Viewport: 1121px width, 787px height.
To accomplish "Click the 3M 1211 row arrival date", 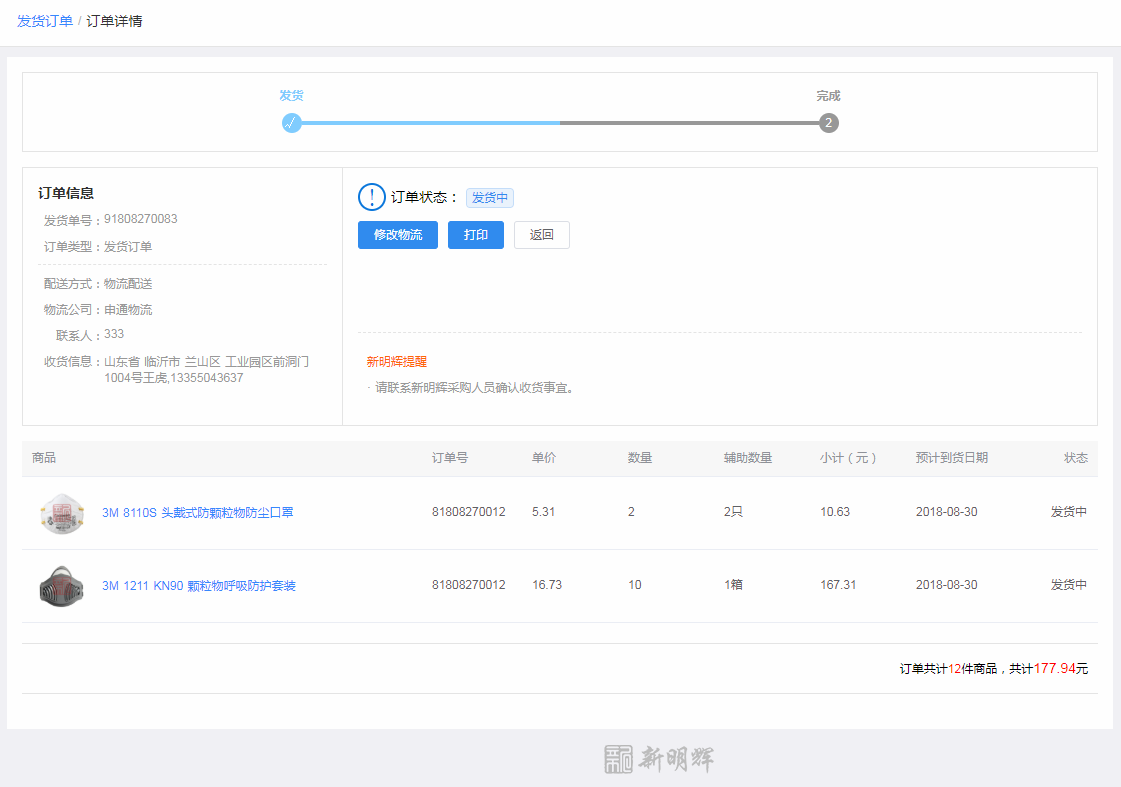I will point(947,585).
